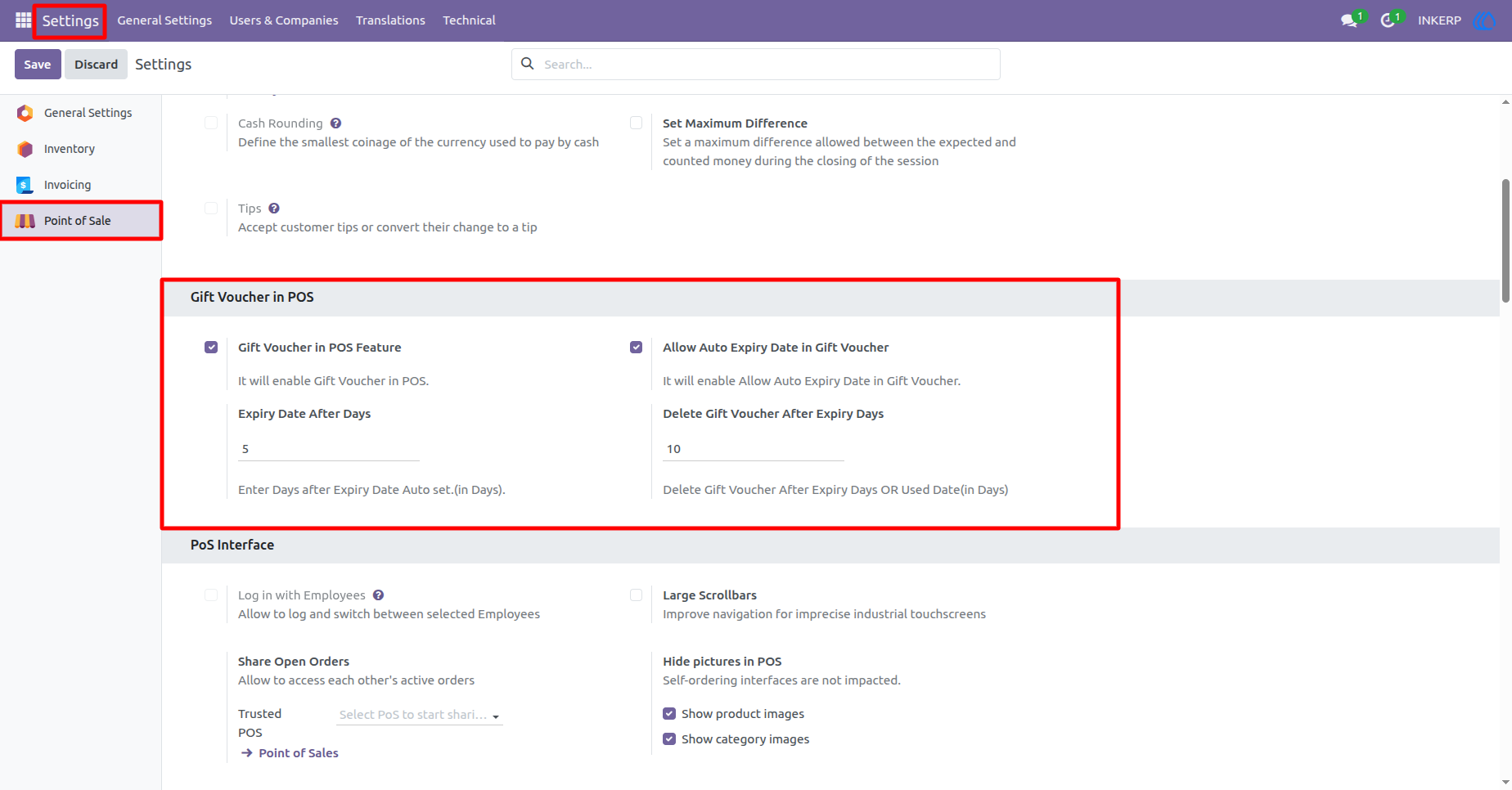1512x790 pixels.
Task: Click the Point of Sale sidebar icon
Action: (25, 221)
